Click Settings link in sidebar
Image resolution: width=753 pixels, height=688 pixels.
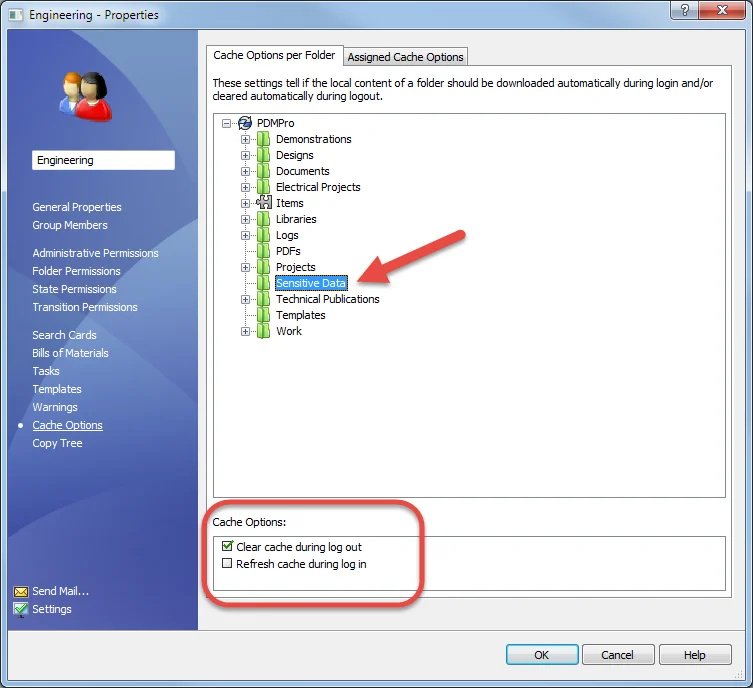pos(52,609)
